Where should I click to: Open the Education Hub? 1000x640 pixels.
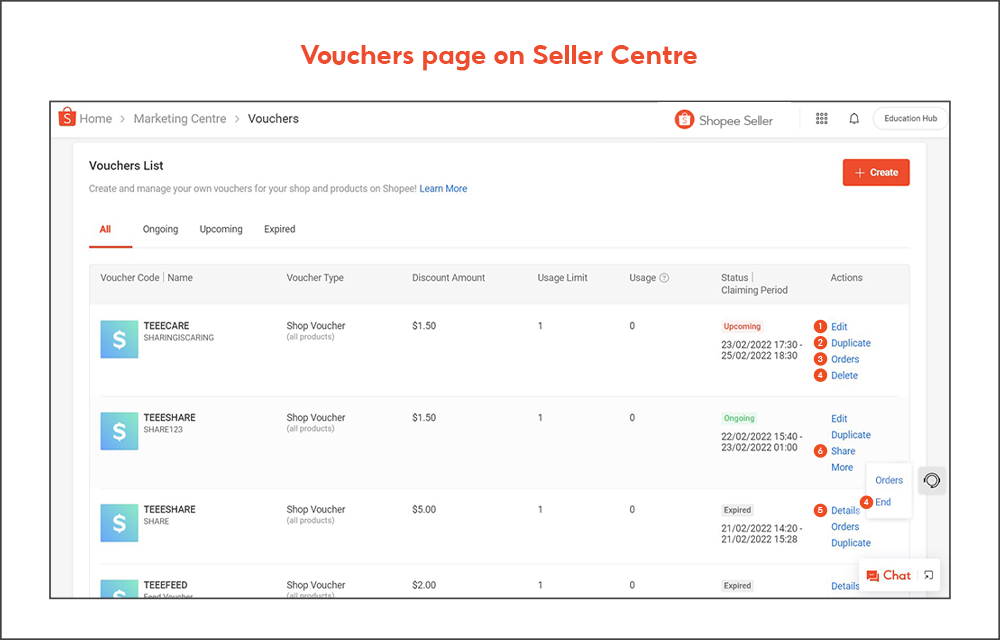click(x=908, y=118)
